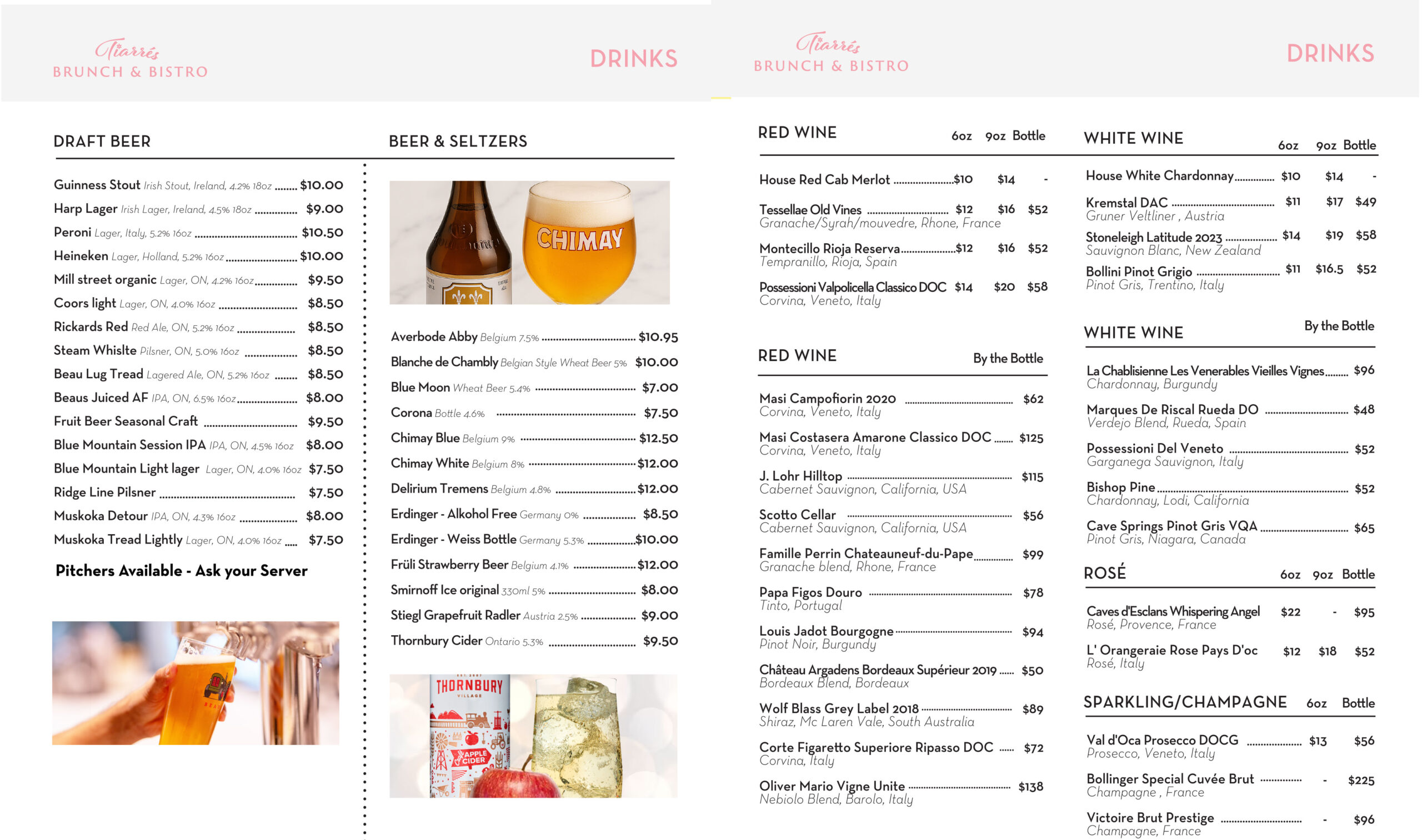Select Chimay Blue Belgium 9%
Viewport: 1422px width, 840px height.
click(534, 438)
